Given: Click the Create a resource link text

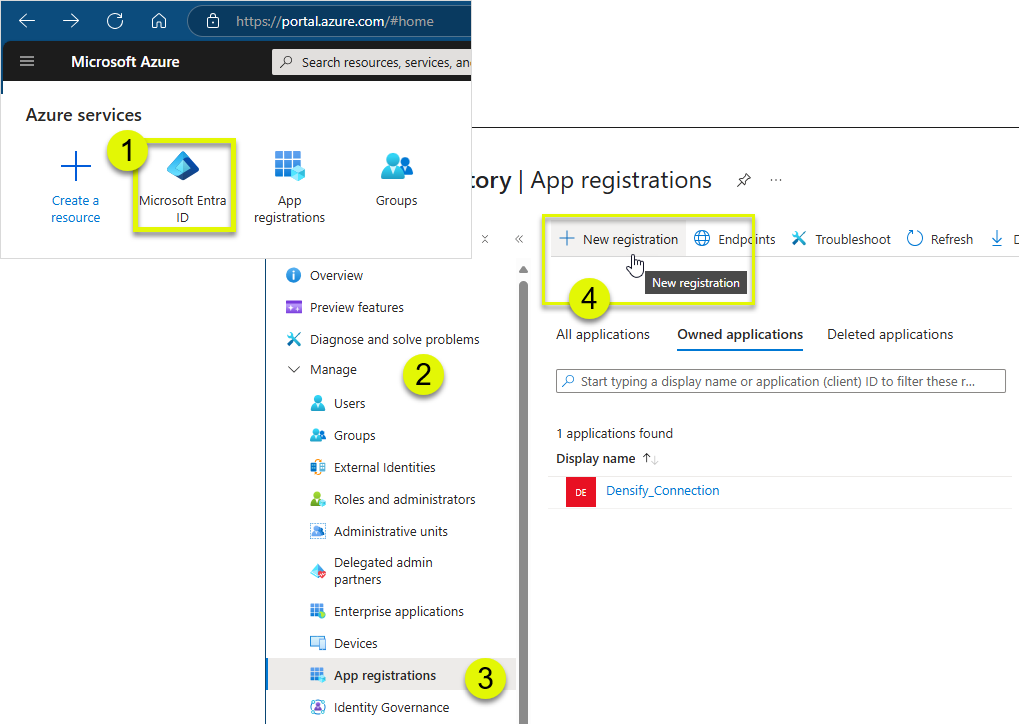Looking at the screenshot, I should point(75,209).
